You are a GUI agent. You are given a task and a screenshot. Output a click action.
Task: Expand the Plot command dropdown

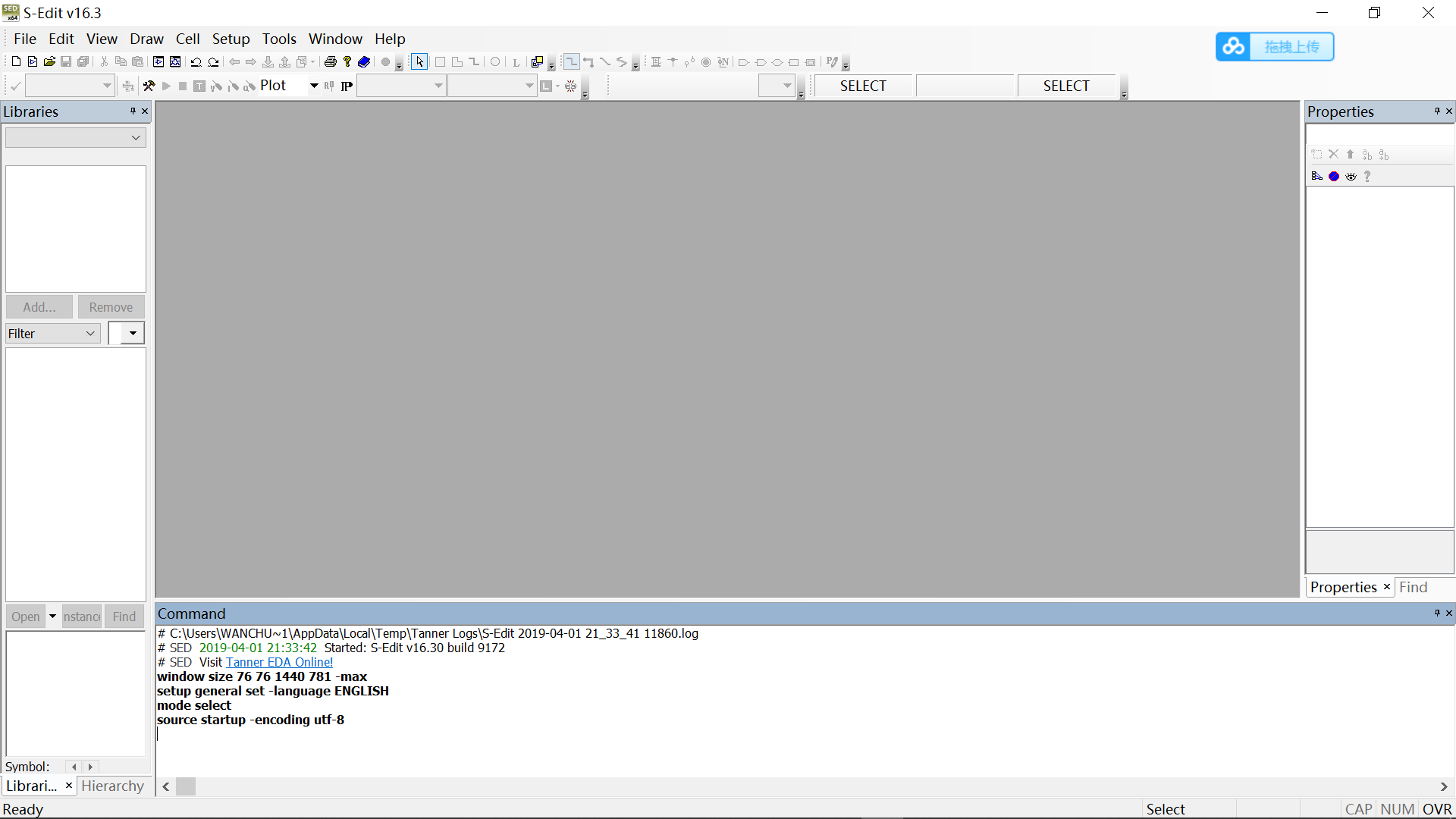(x=313, y=86)
